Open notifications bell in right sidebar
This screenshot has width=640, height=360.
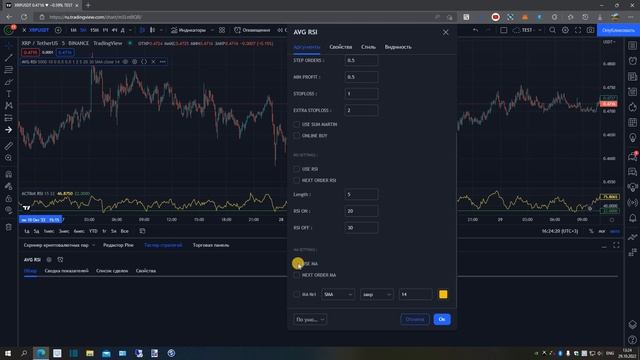tap(633, 218)
